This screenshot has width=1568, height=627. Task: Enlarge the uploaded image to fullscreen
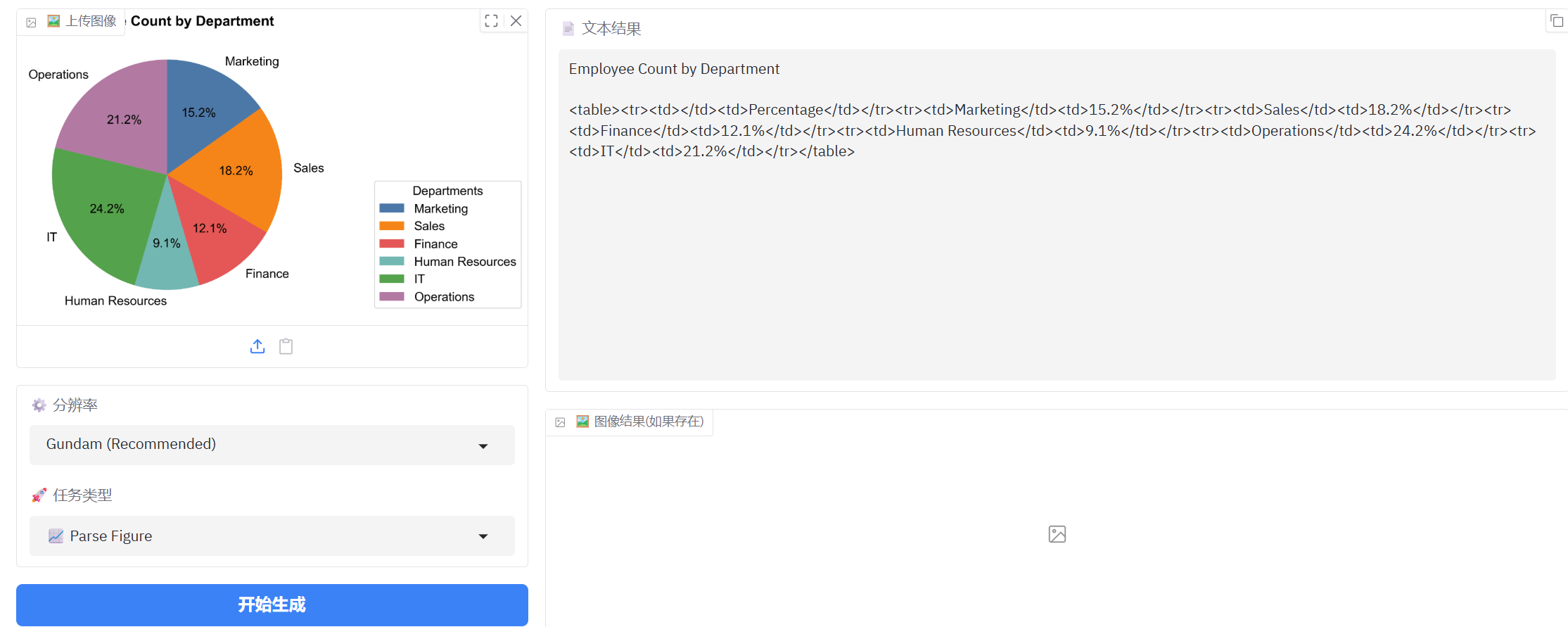tap(491, 21)
